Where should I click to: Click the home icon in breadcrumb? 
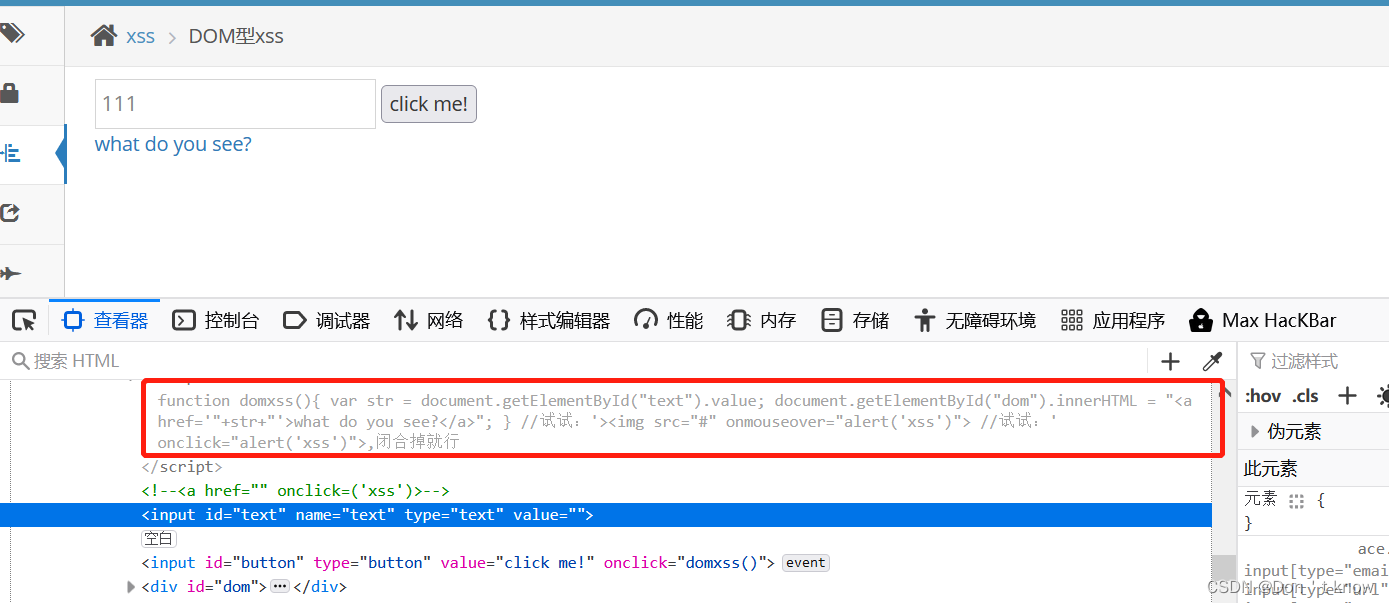(x=103, y=36)
